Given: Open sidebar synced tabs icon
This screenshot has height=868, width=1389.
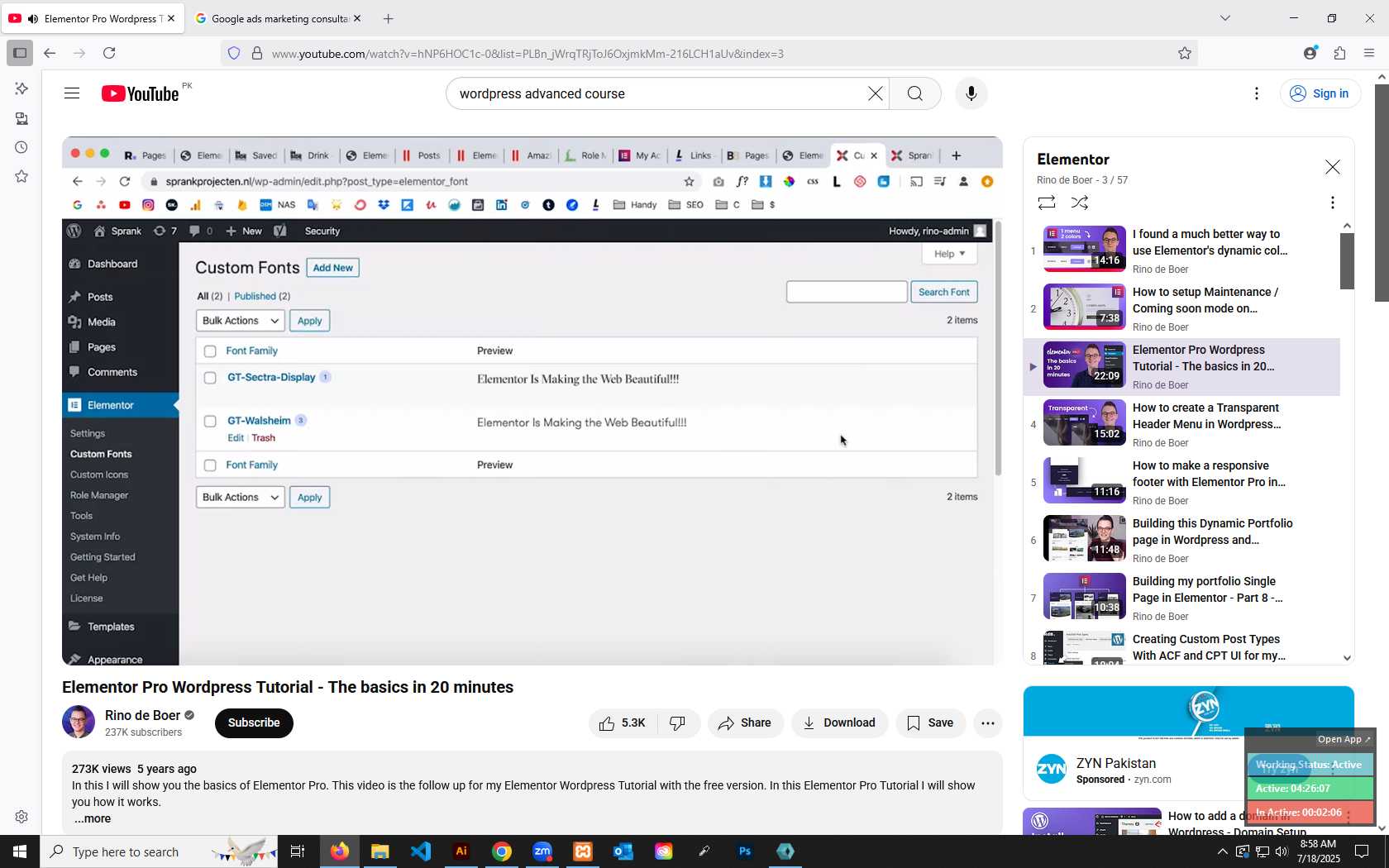Looking at the screenshot, I should pos(21,118).
